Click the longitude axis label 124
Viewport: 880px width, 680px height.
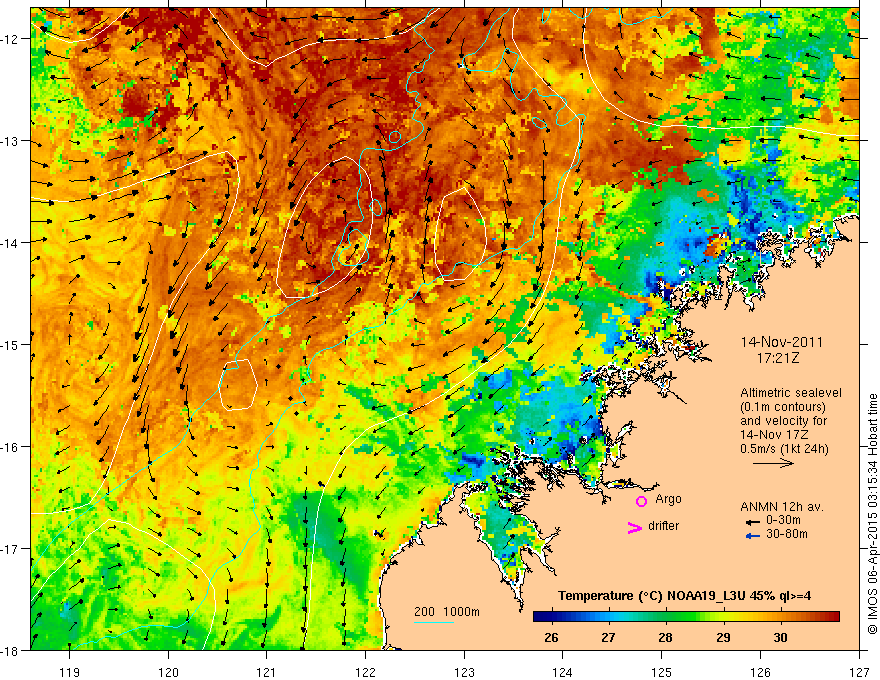point(563,672)
